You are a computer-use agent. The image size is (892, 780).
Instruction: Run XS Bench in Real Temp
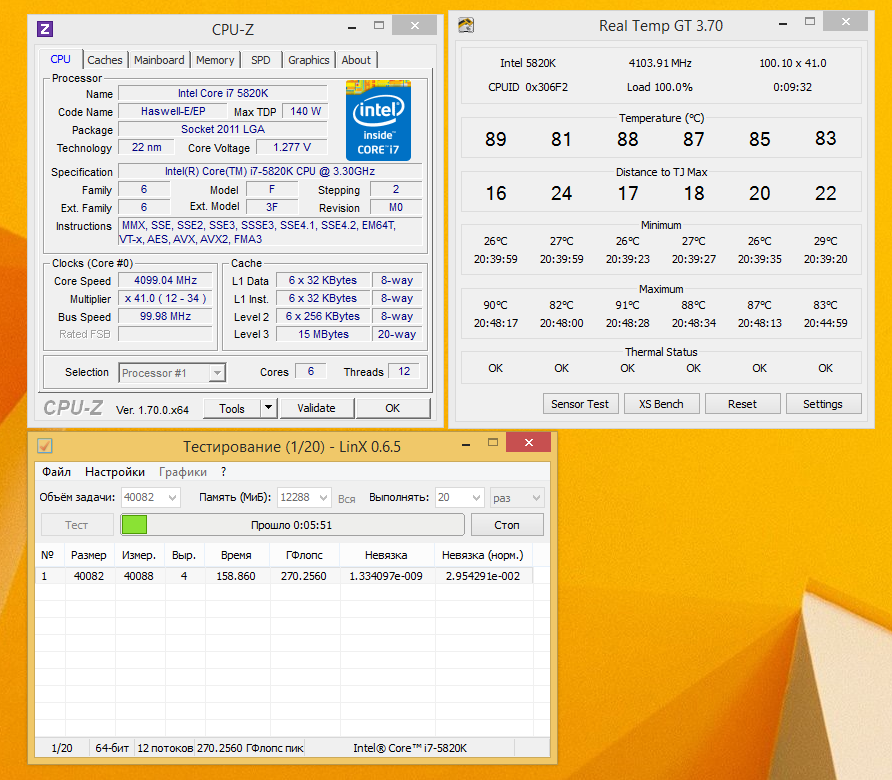click(661, 404)
